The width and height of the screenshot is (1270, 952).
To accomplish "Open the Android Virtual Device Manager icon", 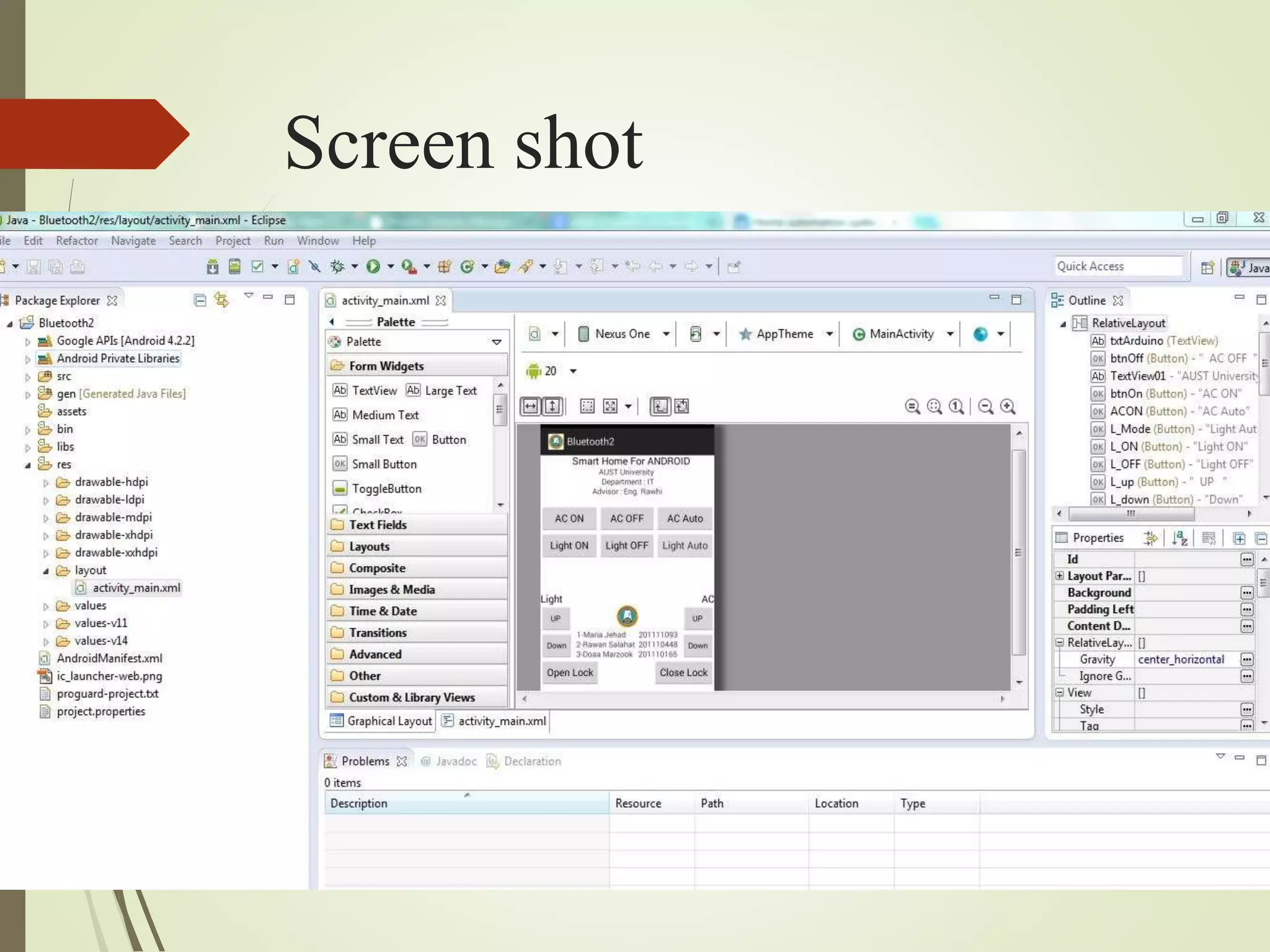I will tap(234, 267).
